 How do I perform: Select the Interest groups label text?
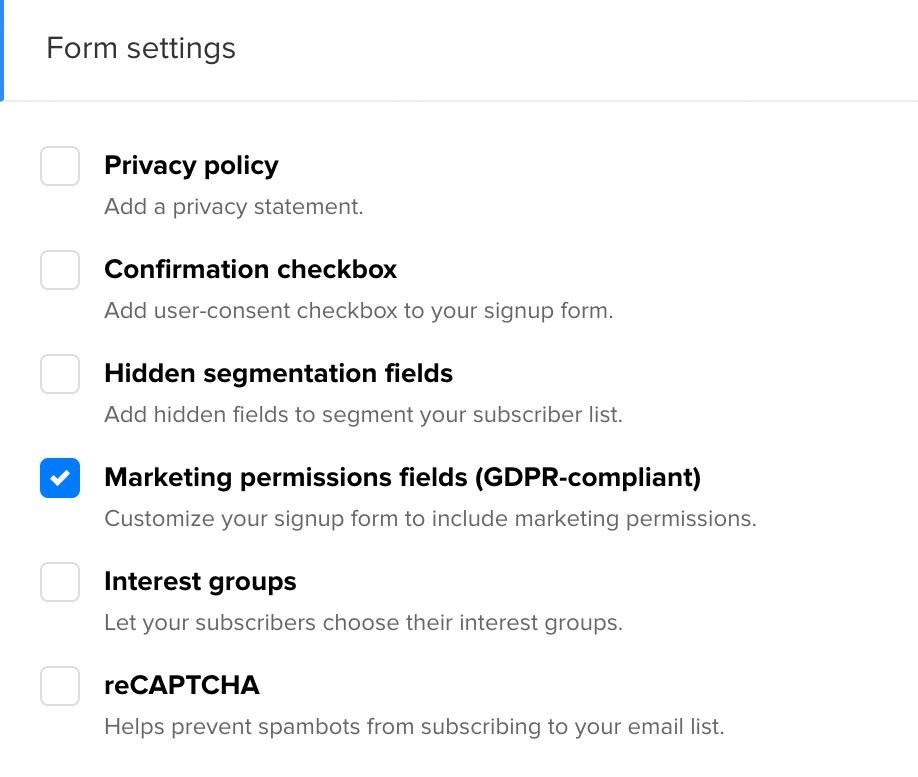pyautogui.click(x=200, y=581)
